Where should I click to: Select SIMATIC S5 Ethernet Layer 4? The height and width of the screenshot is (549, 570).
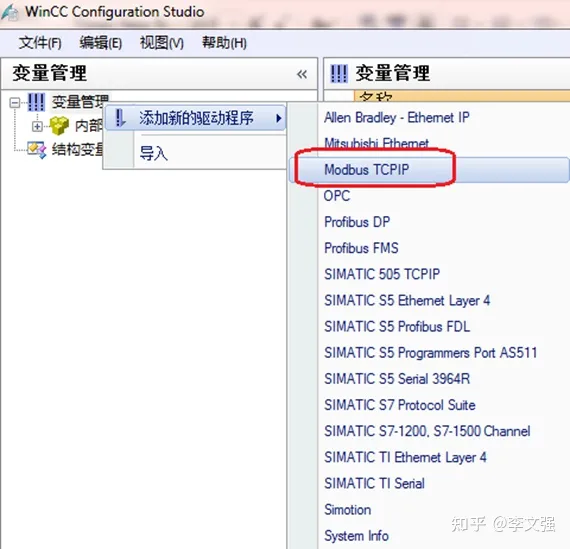coord(407,300)
